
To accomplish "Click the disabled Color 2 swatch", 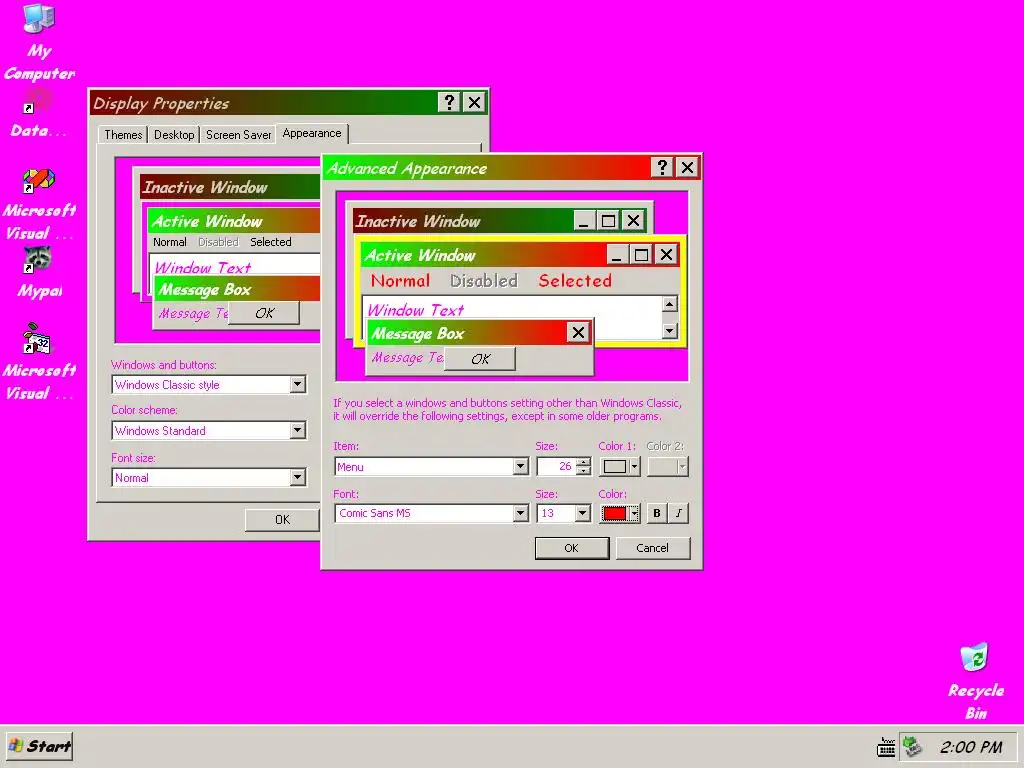I will [667, 466].
